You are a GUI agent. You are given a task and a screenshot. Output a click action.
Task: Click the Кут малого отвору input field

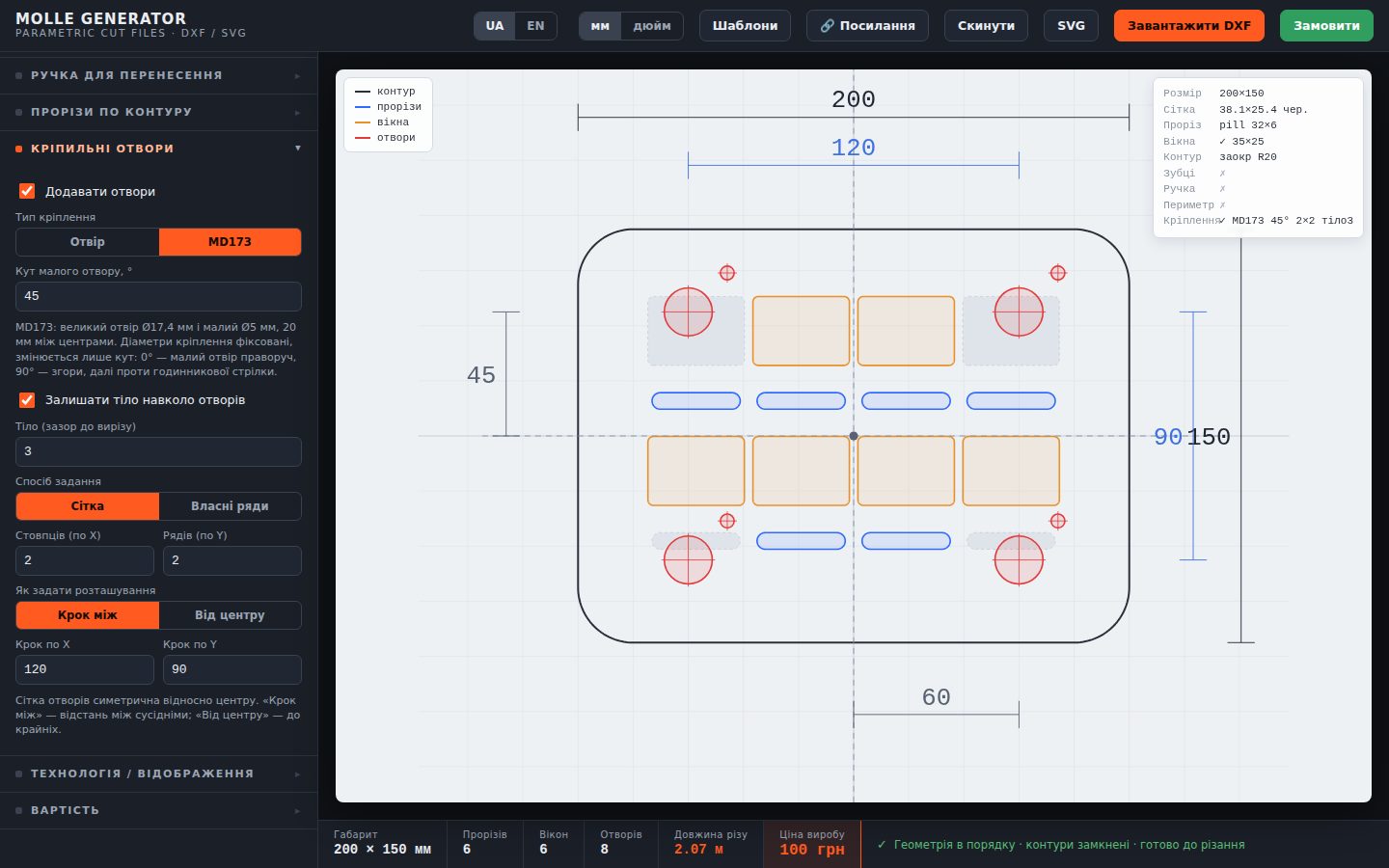(x=158, y=296)
